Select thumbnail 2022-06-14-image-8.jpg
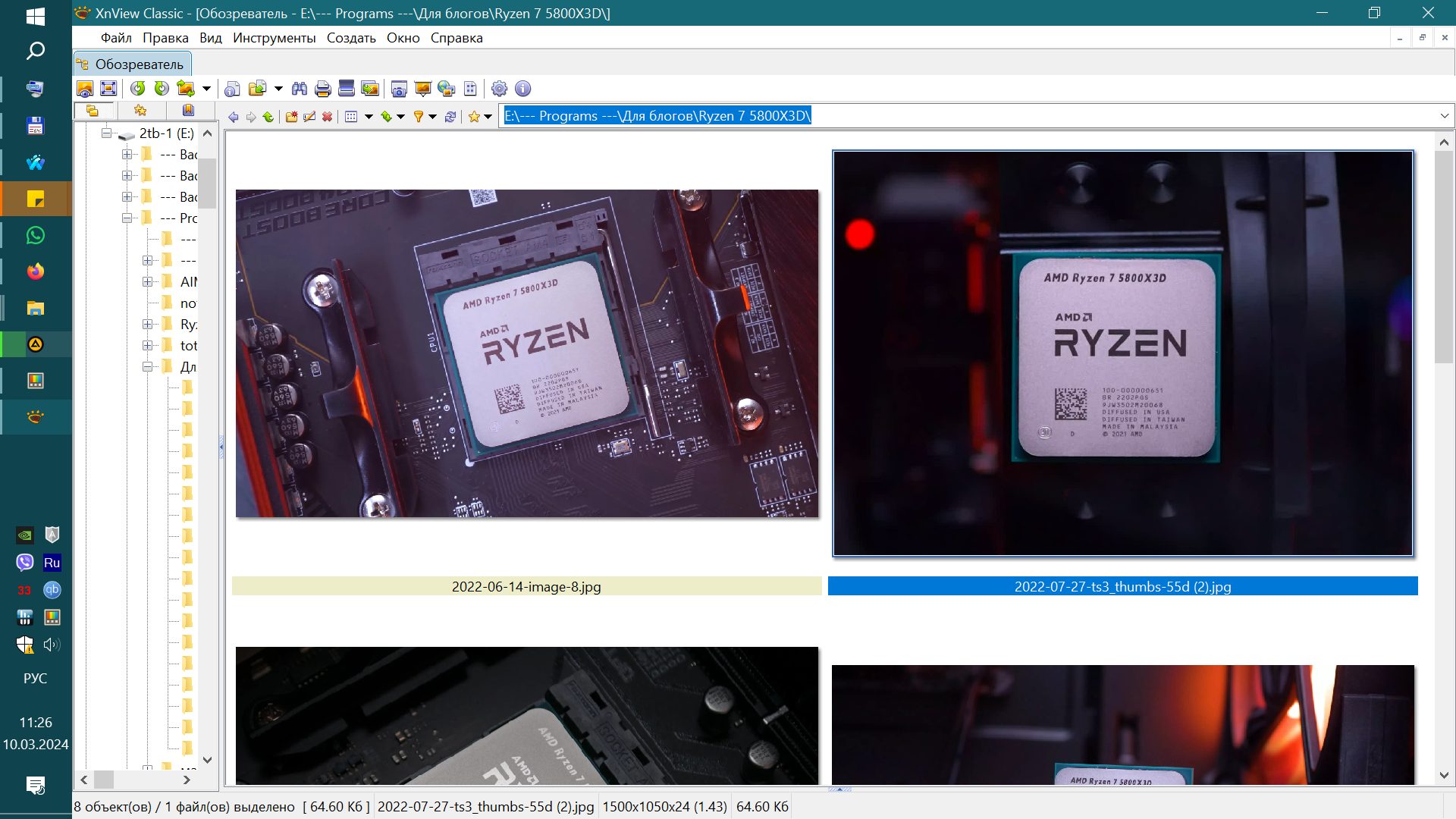1456x819 pixels. [x=526, y=354]
